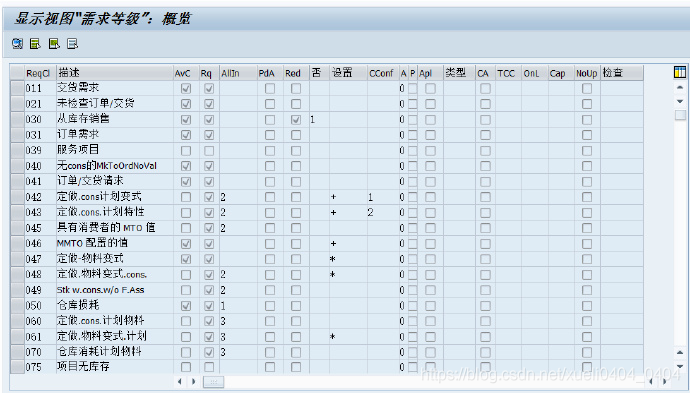Click the Deselect All toolbar icon
Viewport: 690px width, 393px height.
click(x=72, y=44)
